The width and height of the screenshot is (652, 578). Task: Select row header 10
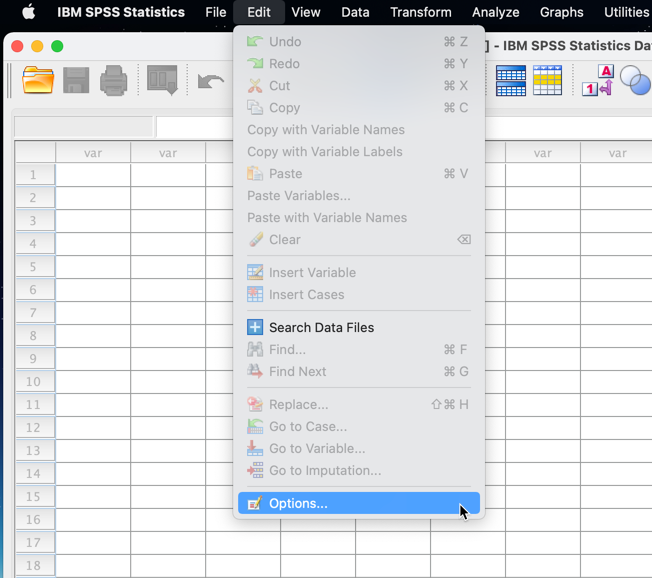point(35,381)
